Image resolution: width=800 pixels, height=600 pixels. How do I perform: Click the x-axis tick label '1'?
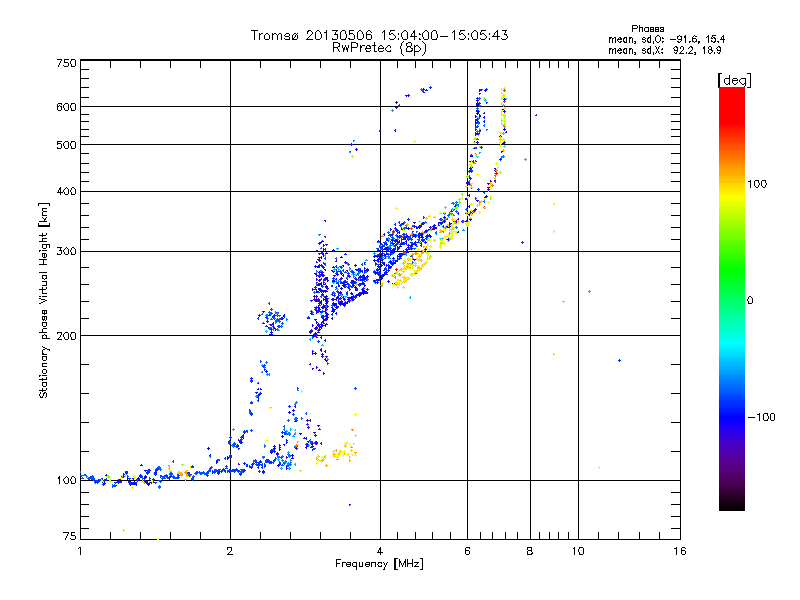coord(80,551)
